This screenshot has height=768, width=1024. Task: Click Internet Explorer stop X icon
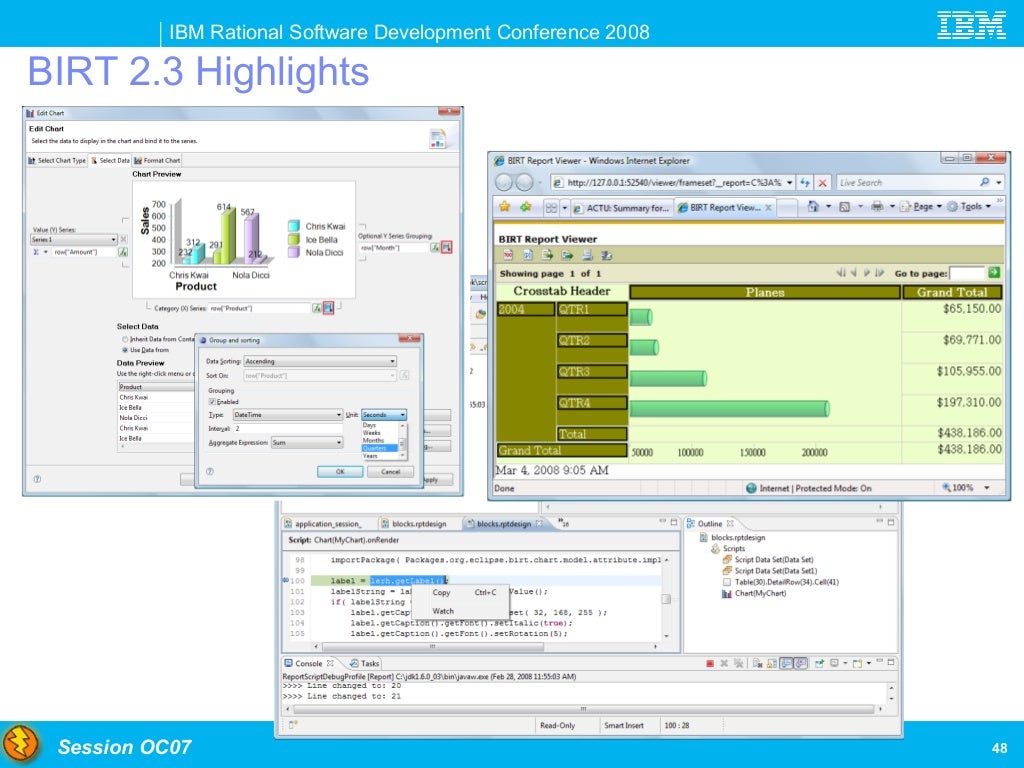[x=823, y=183]
